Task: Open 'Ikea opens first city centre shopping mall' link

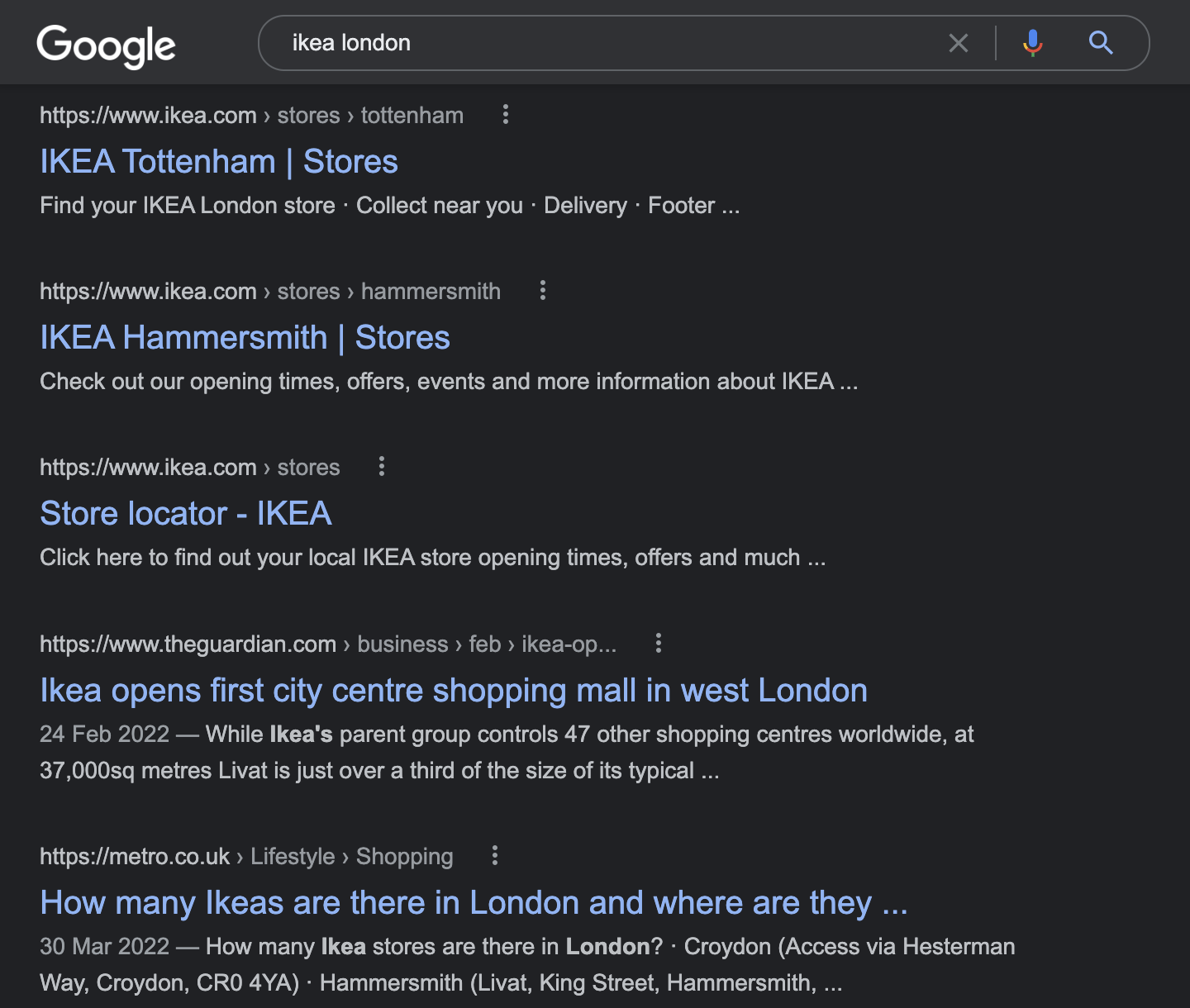Action: point(454,691)
